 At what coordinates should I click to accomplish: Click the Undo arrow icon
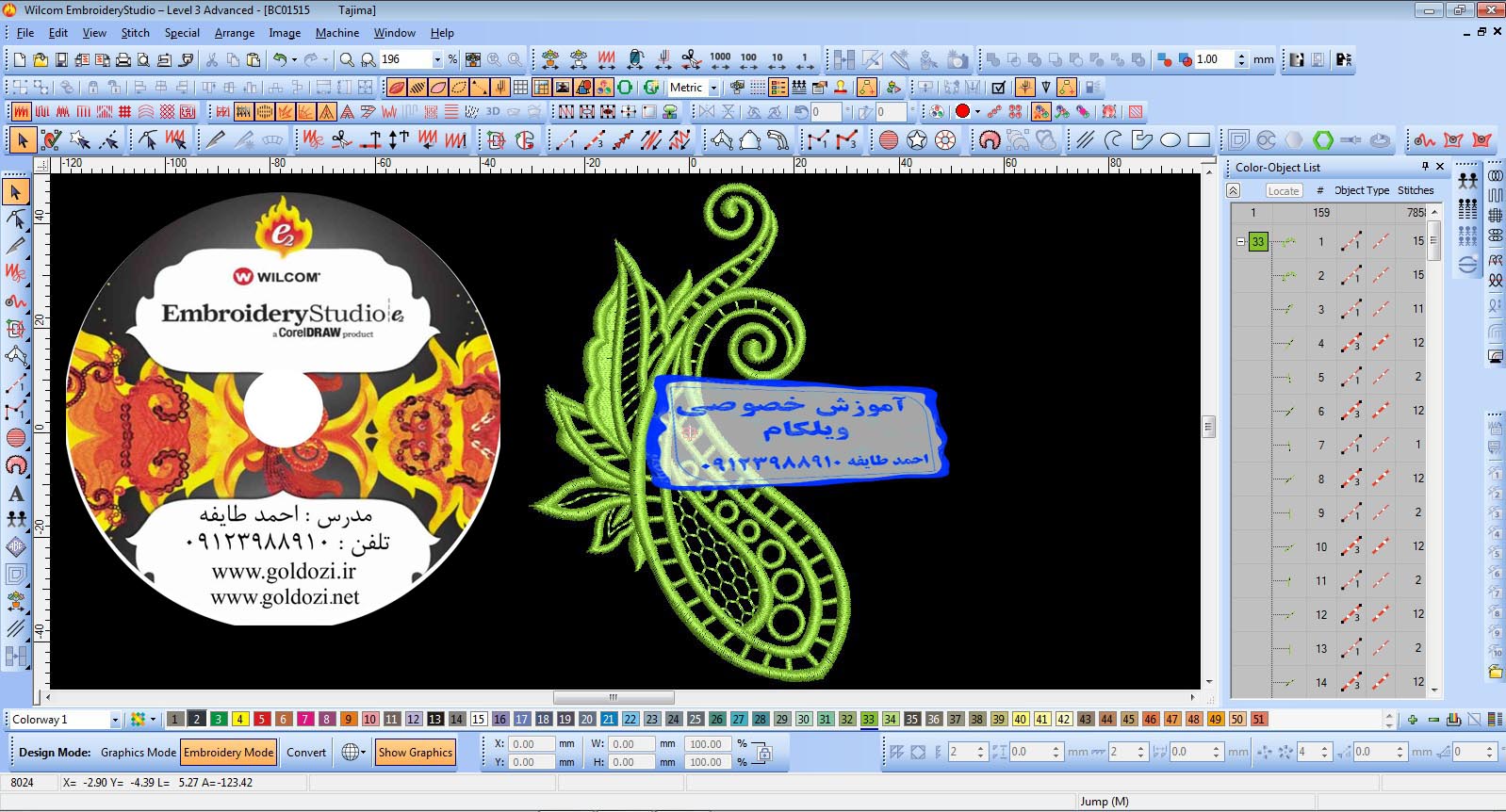point(280,59)
